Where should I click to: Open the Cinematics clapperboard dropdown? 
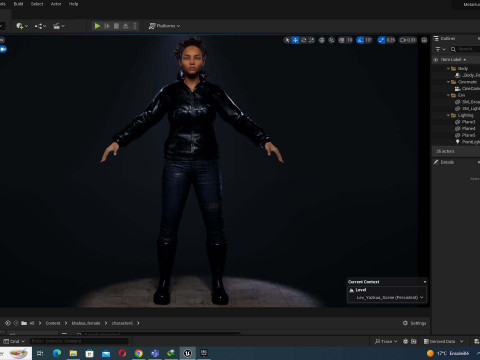[59, 26]
